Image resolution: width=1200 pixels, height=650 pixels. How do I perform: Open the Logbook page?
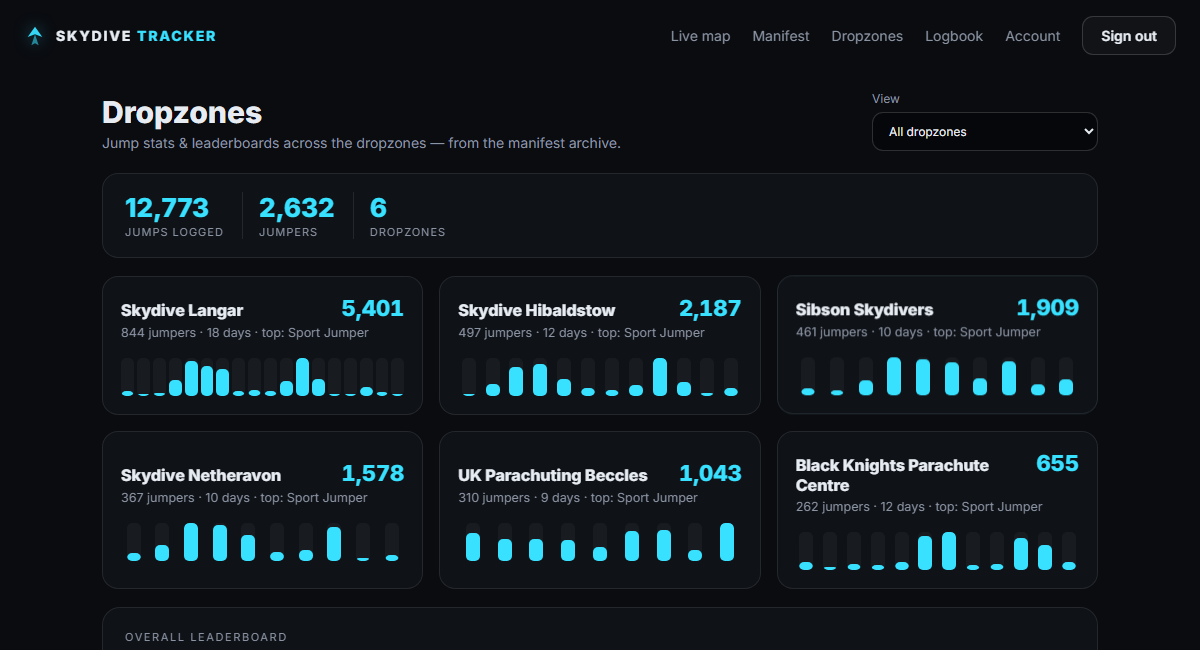954,36
